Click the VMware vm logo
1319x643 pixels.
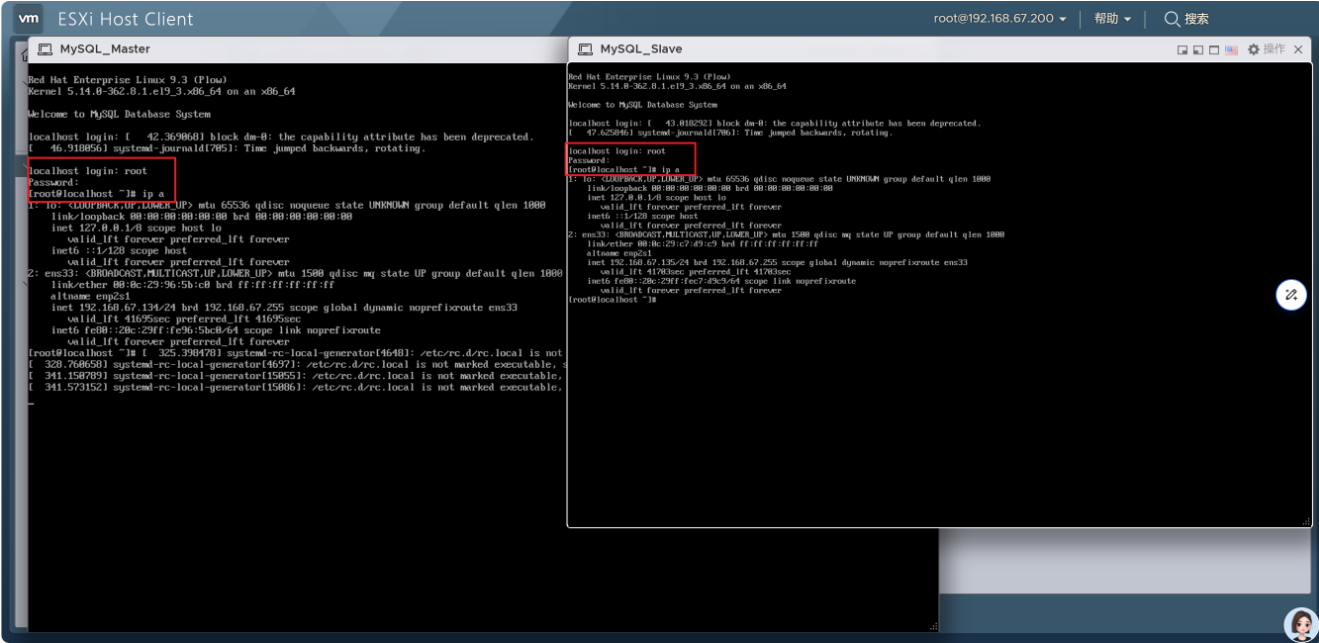coord(29,18)
